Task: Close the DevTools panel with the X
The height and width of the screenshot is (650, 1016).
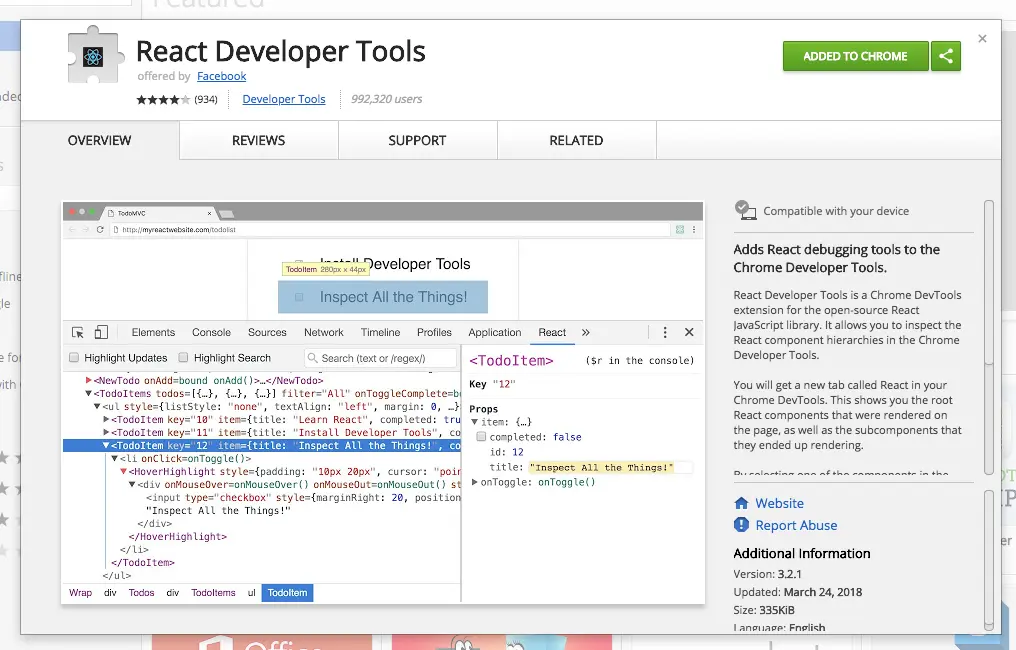Action: pos(689,332)
